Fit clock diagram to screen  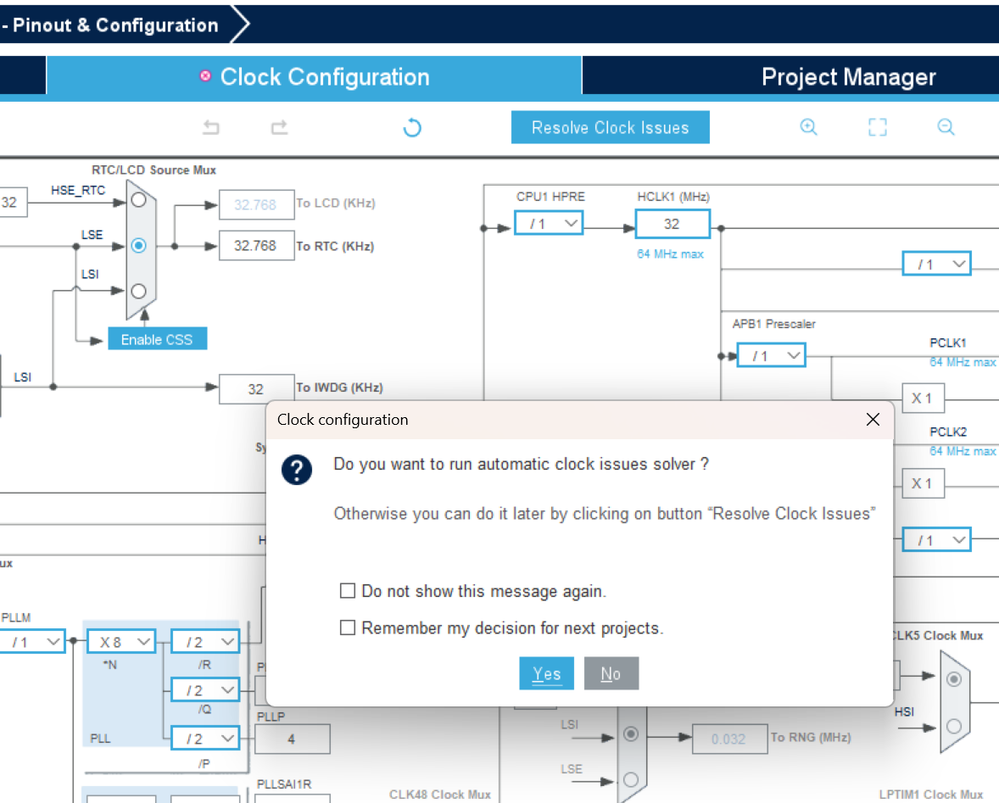click(877, 127)
